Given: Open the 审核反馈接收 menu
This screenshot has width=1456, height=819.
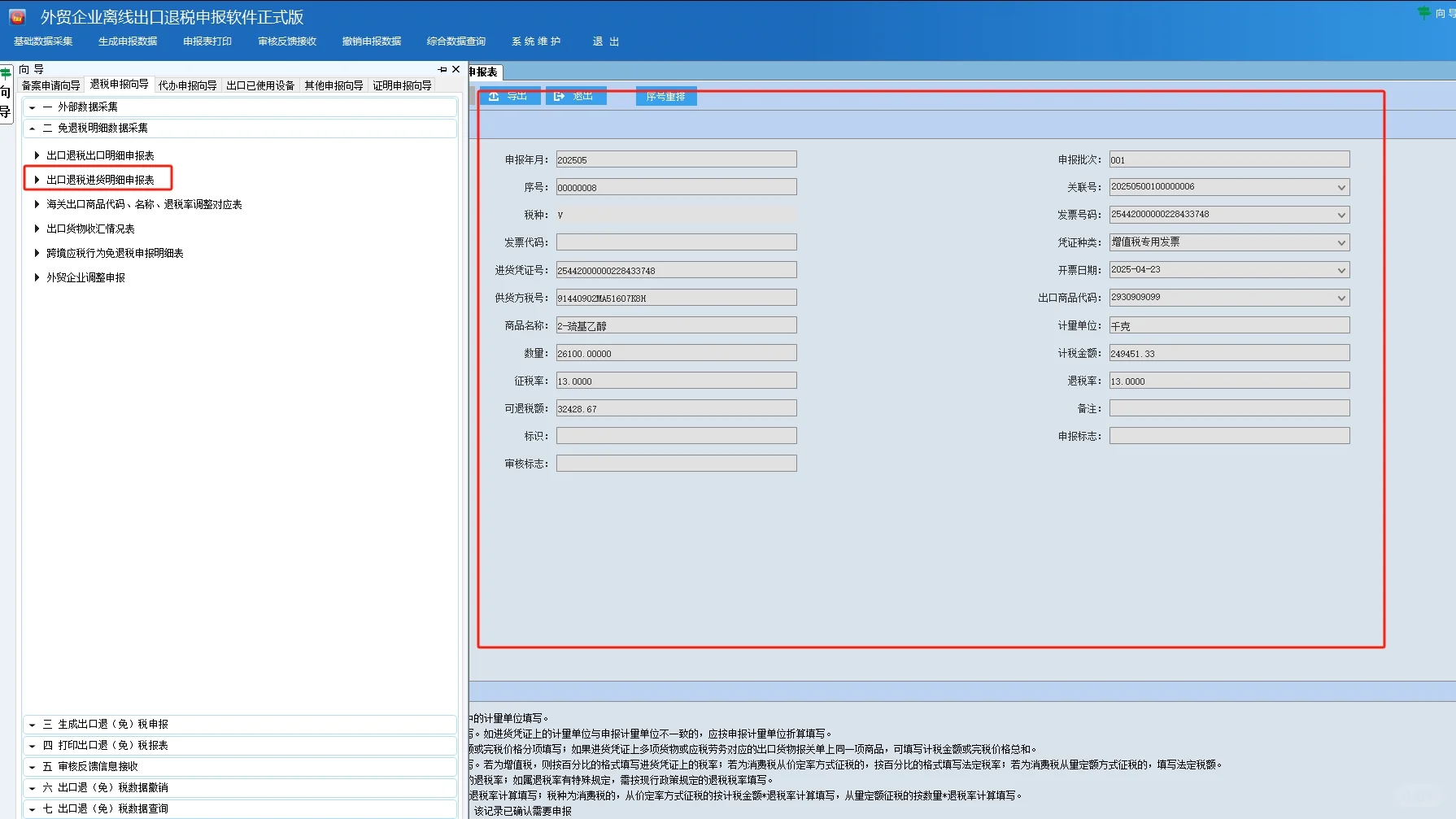Looking at the screenshot, I should pyautogui.click(x=287, y=41).
